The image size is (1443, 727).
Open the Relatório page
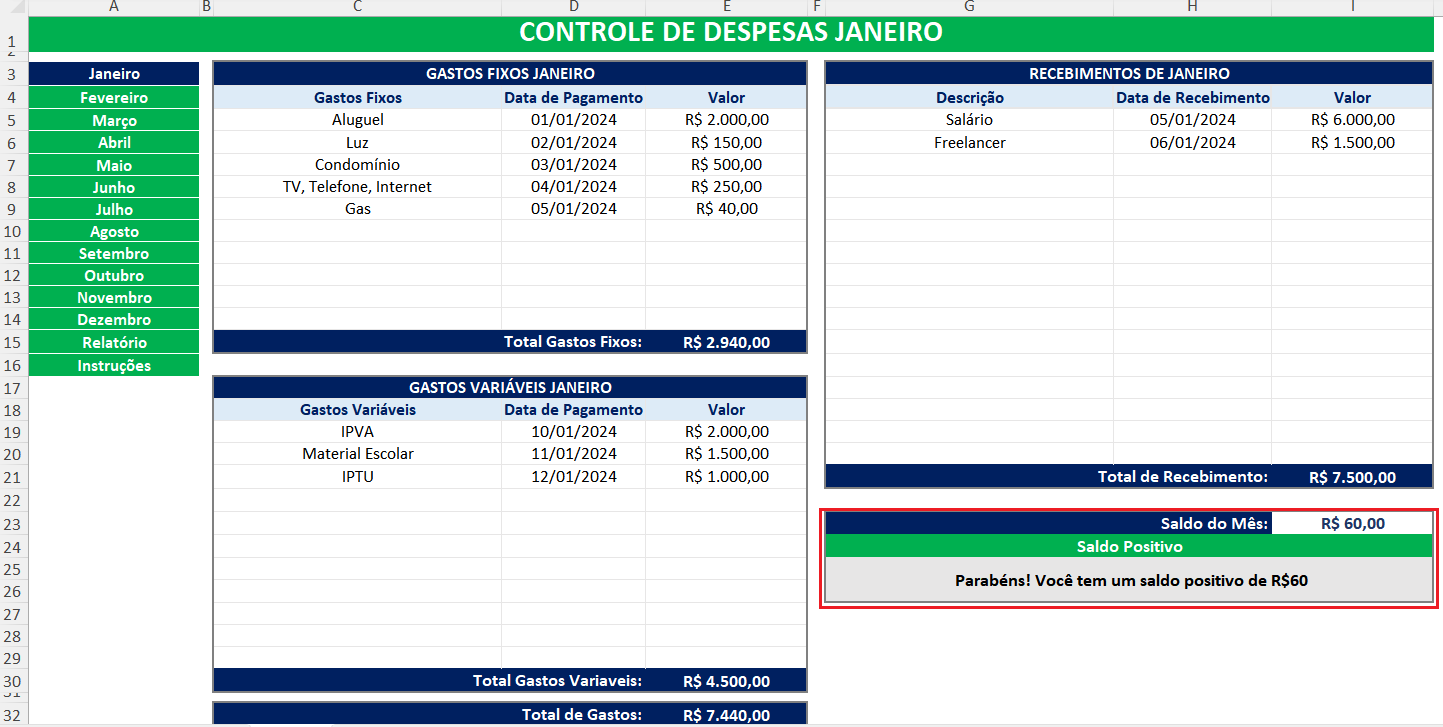pos(114,342)
